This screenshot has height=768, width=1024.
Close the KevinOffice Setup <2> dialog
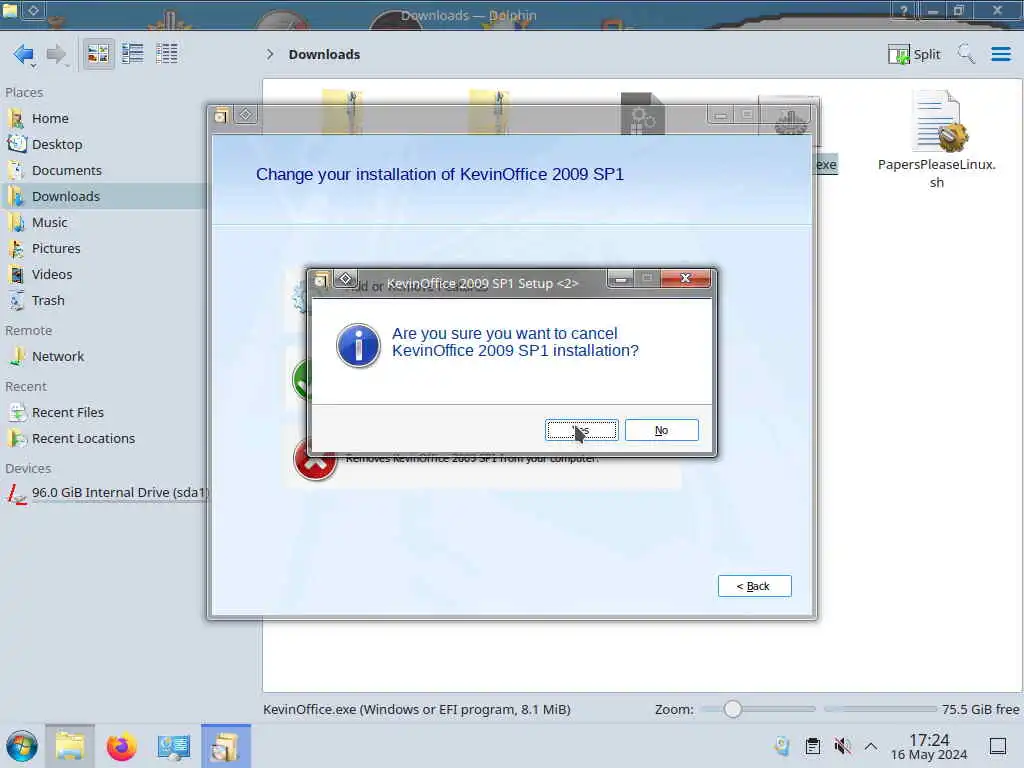[x=685, y=278]
